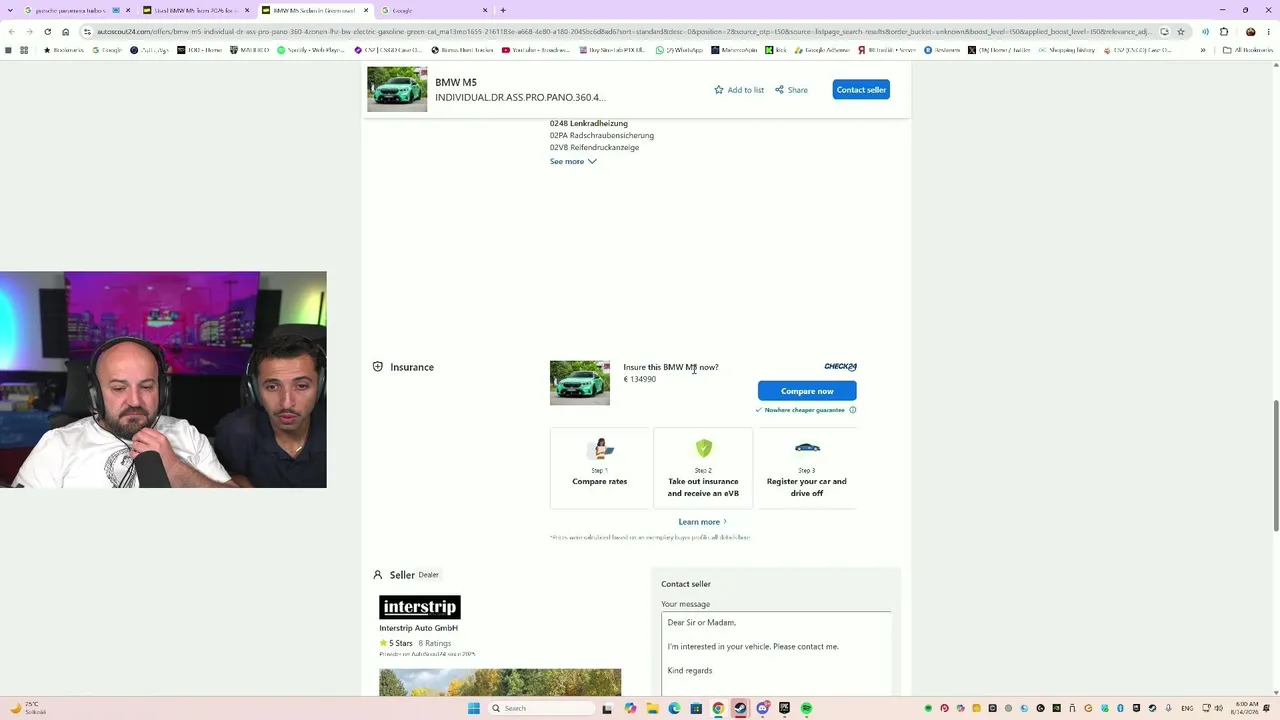Open the All Bookmarks folder

click(1248, 50)
